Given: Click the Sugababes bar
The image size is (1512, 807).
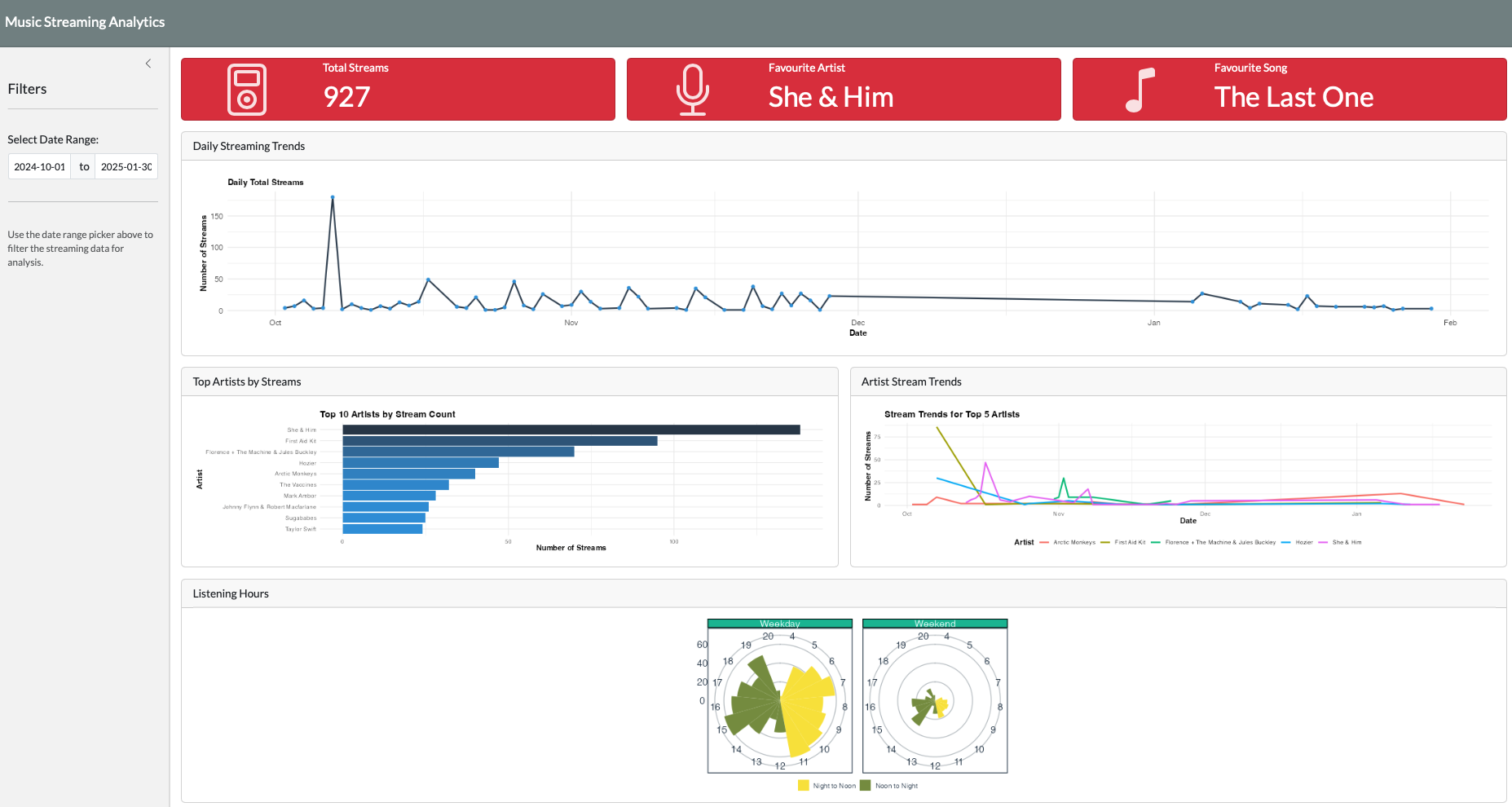Looking at the screenshot, I should coord(384,518).
